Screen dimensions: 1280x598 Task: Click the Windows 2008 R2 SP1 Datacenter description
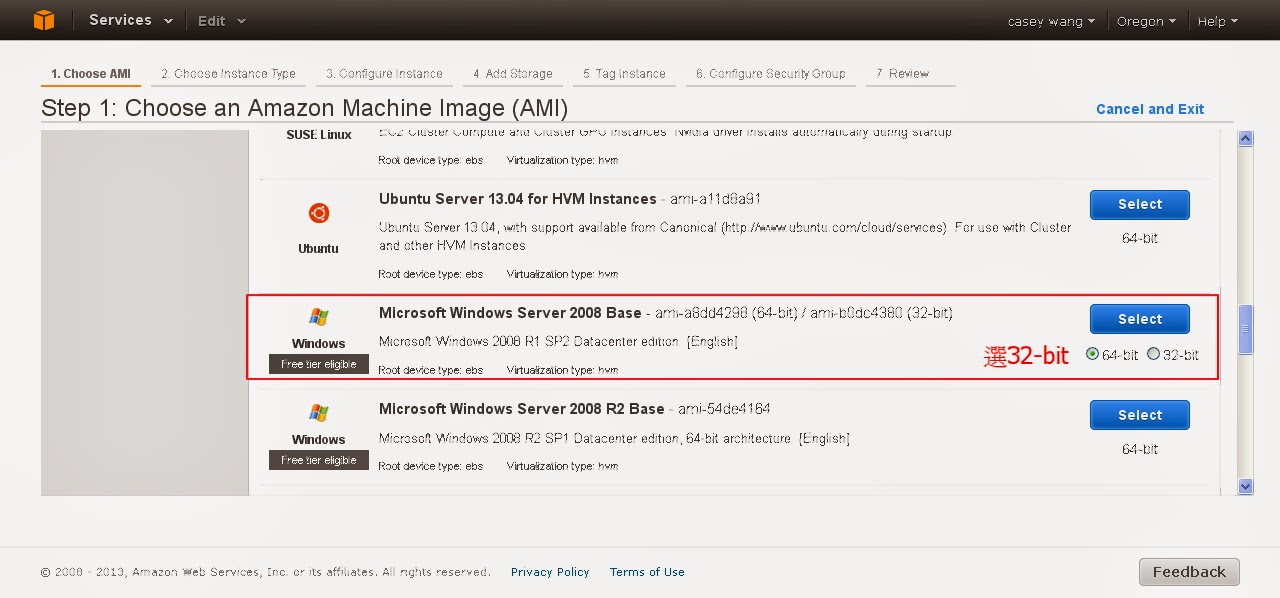tap(614, 438)
